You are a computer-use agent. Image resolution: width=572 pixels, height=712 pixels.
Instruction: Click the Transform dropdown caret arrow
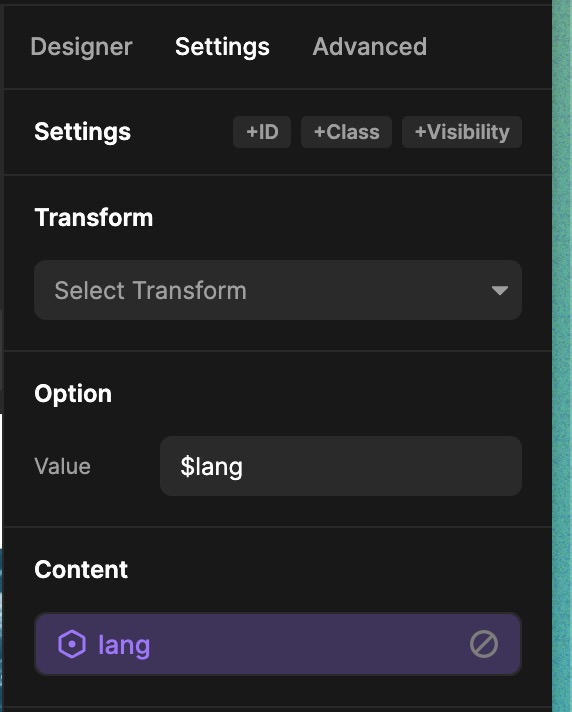tap(499, 291)
